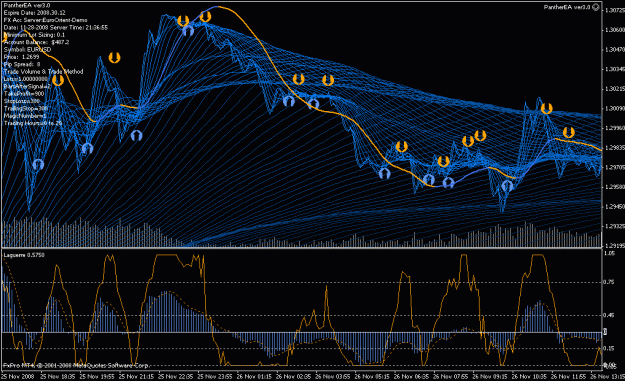Click the blue up arrow before the 26 Nov 10:35 spike
The image size is (625, 381).
pyautogui.click(x=507, y=186)
